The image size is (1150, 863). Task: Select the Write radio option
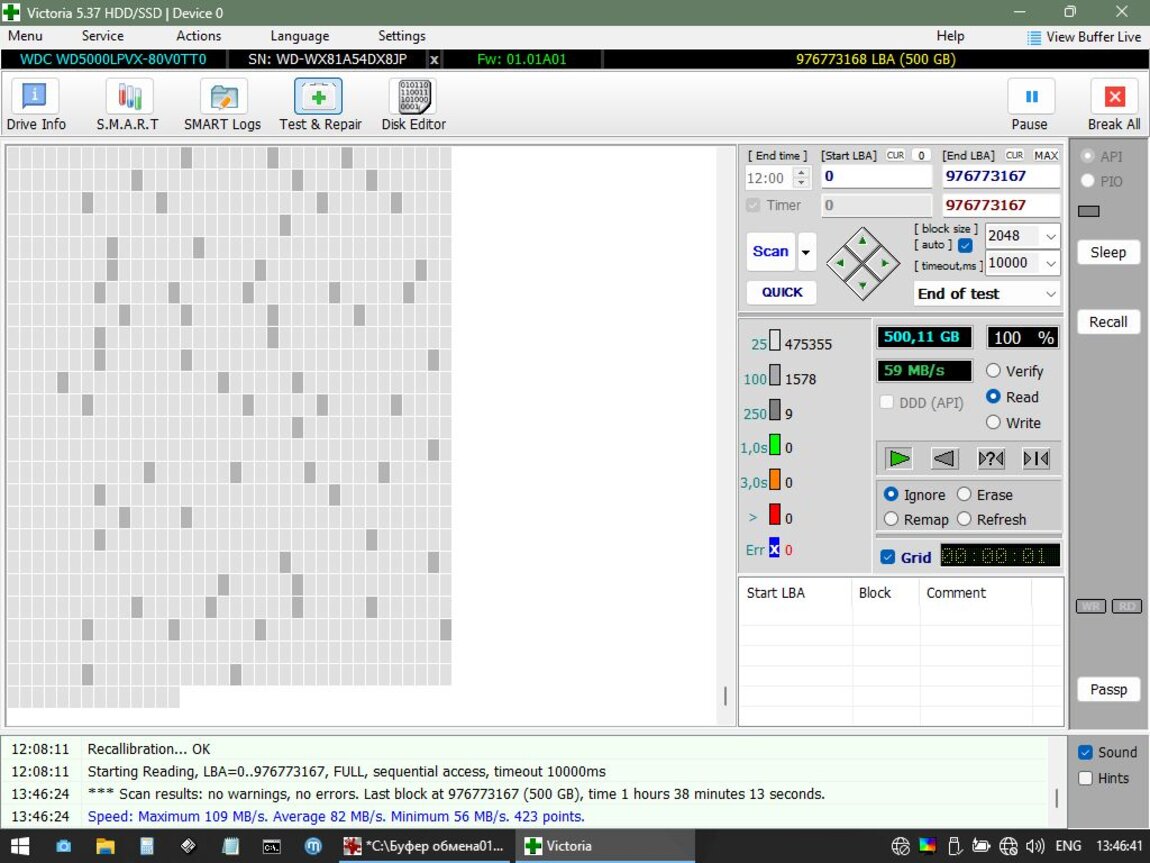pyautogui.click(x=993, y=422)
